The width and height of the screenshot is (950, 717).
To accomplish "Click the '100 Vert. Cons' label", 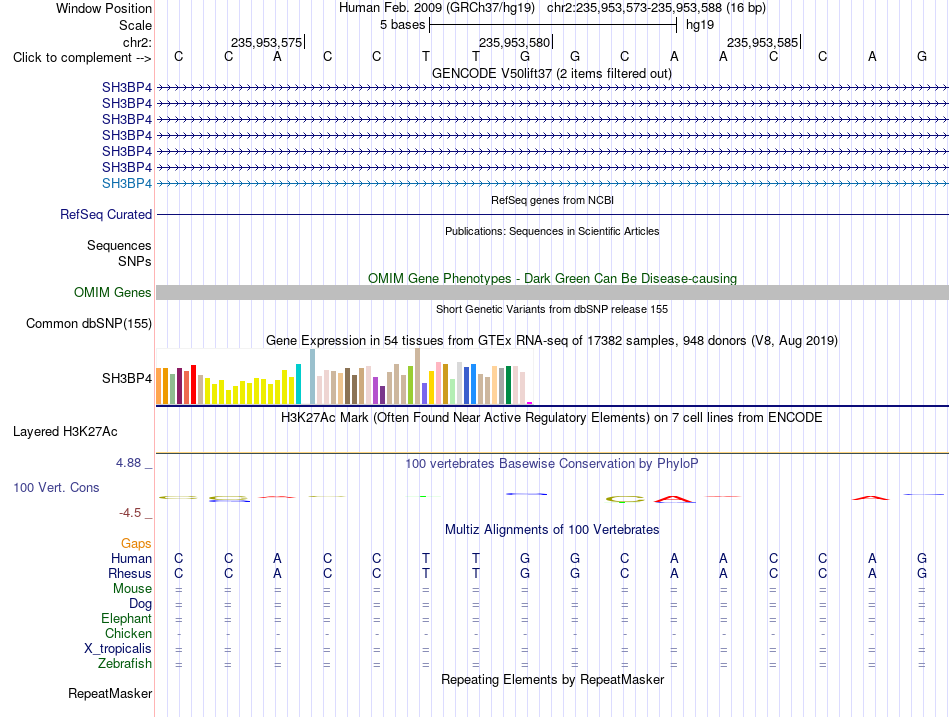I will 56,488.
